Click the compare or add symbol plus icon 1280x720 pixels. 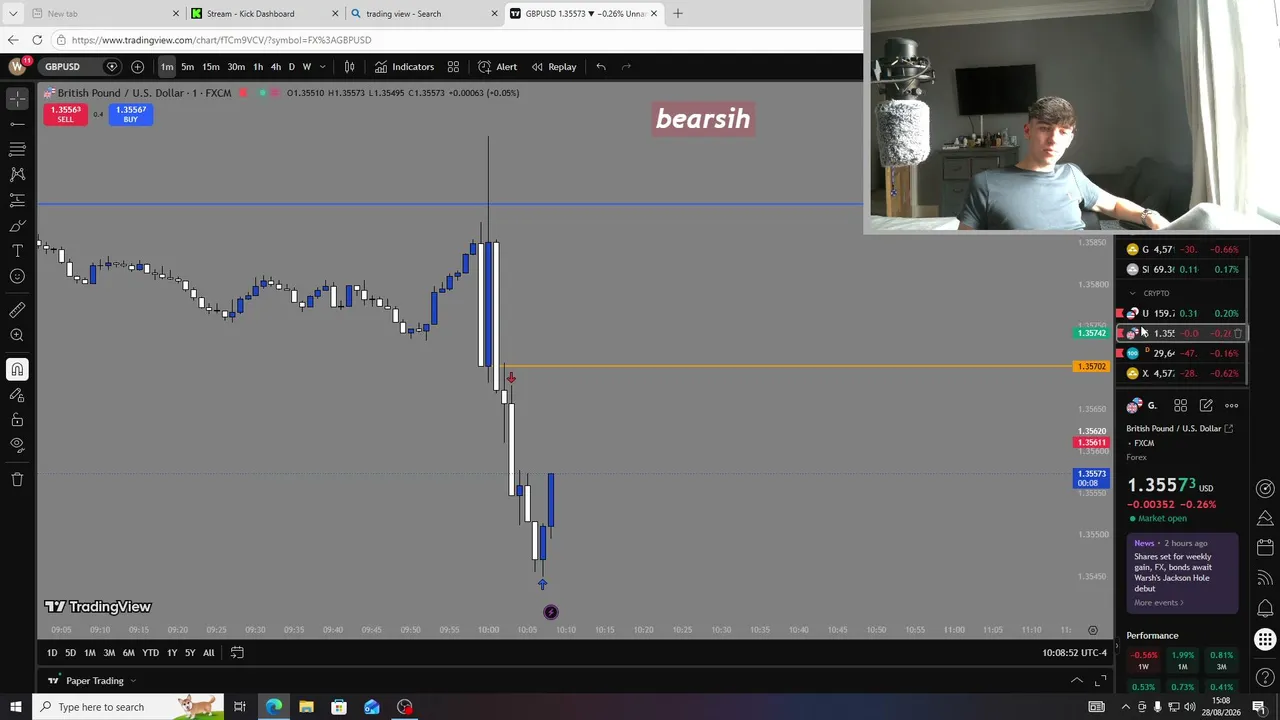137,67
